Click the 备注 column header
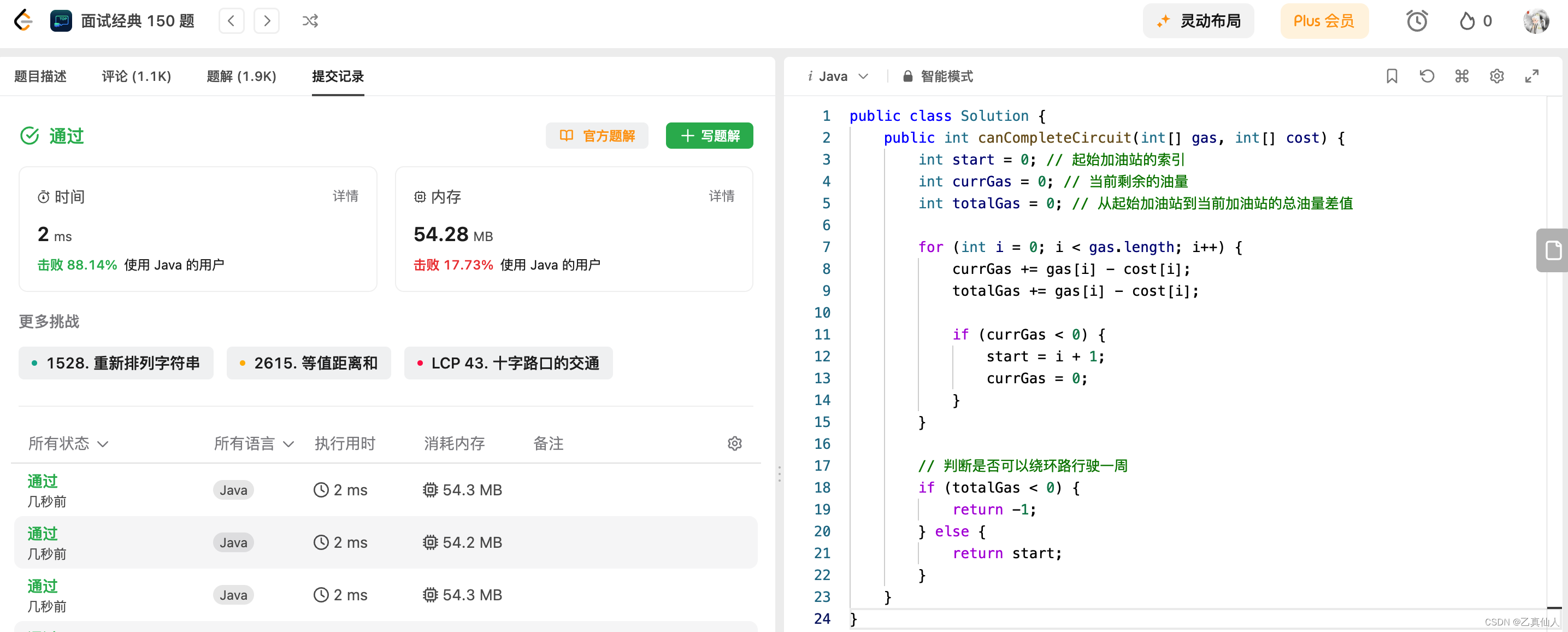Image resolution: width=1568 pixels, height=632 pixels. tap(549, 443)
